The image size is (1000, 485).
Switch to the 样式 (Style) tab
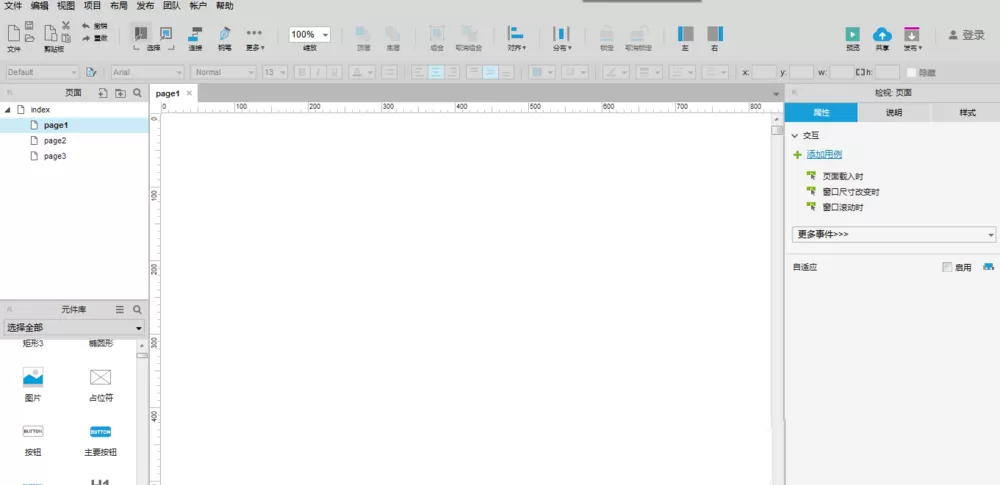pos(967,112)
